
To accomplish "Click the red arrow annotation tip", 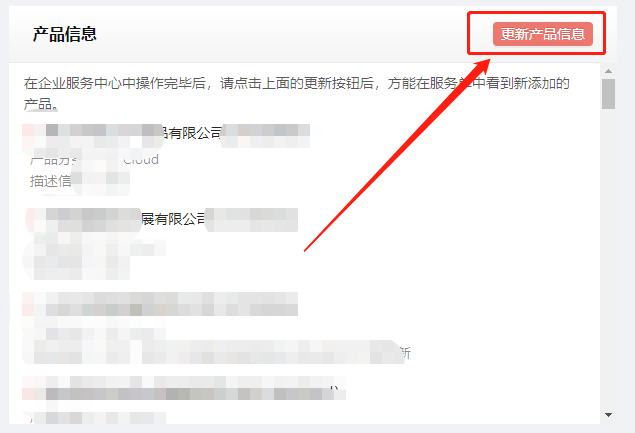I will coord(489,60).
